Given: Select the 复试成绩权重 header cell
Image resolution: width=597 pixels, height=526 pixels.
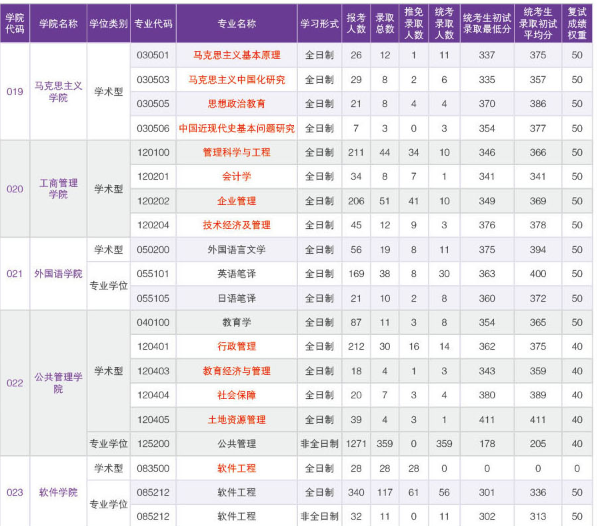Looking at the screenshot, I should point(577,24).
